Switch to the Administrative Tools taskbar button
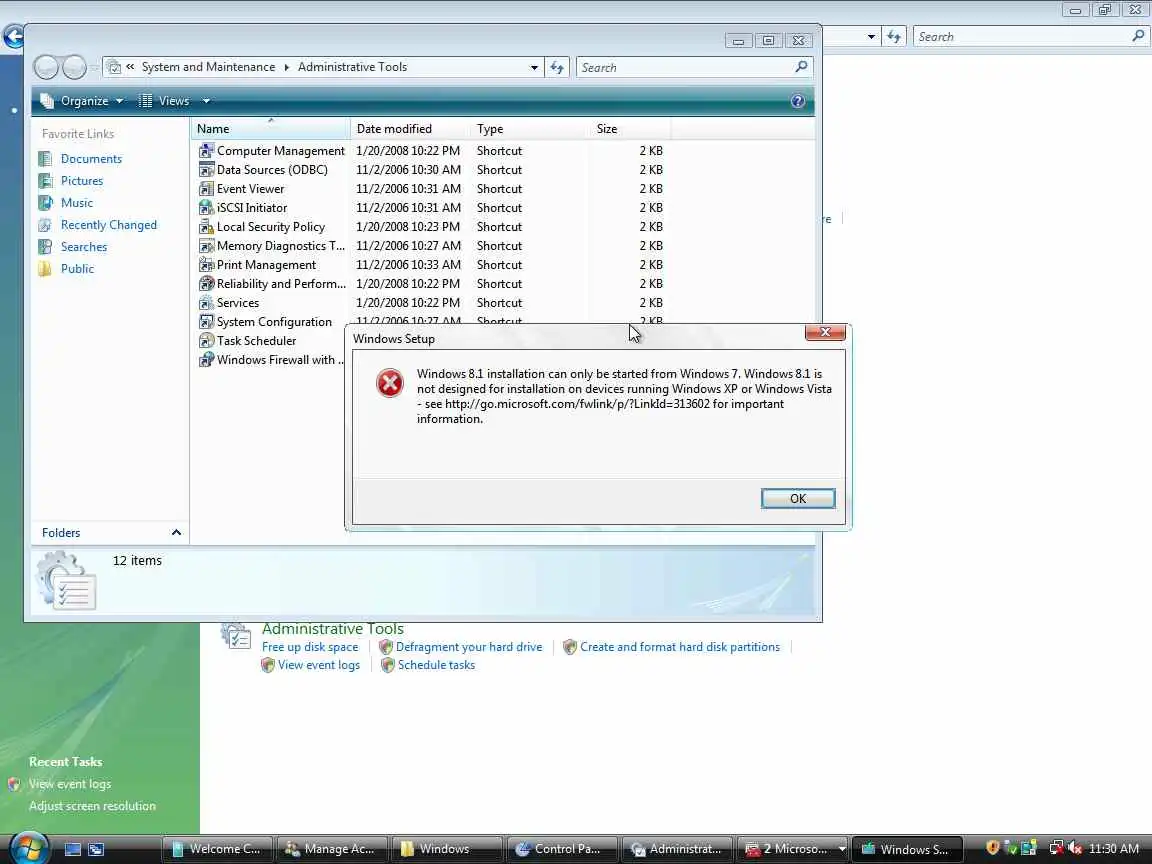Image resolution: width=1152 pixels, height=864 pixels. (677, 849)
